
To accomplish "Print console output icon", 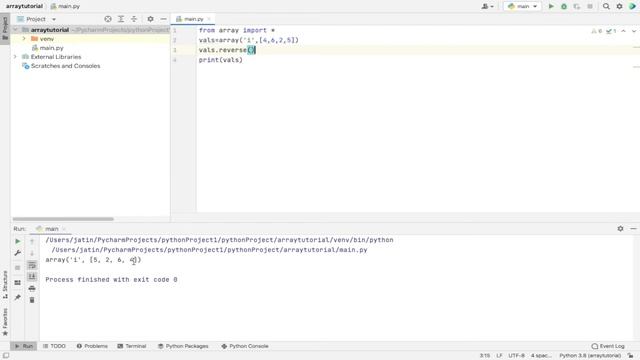I will tap(32, 289).
